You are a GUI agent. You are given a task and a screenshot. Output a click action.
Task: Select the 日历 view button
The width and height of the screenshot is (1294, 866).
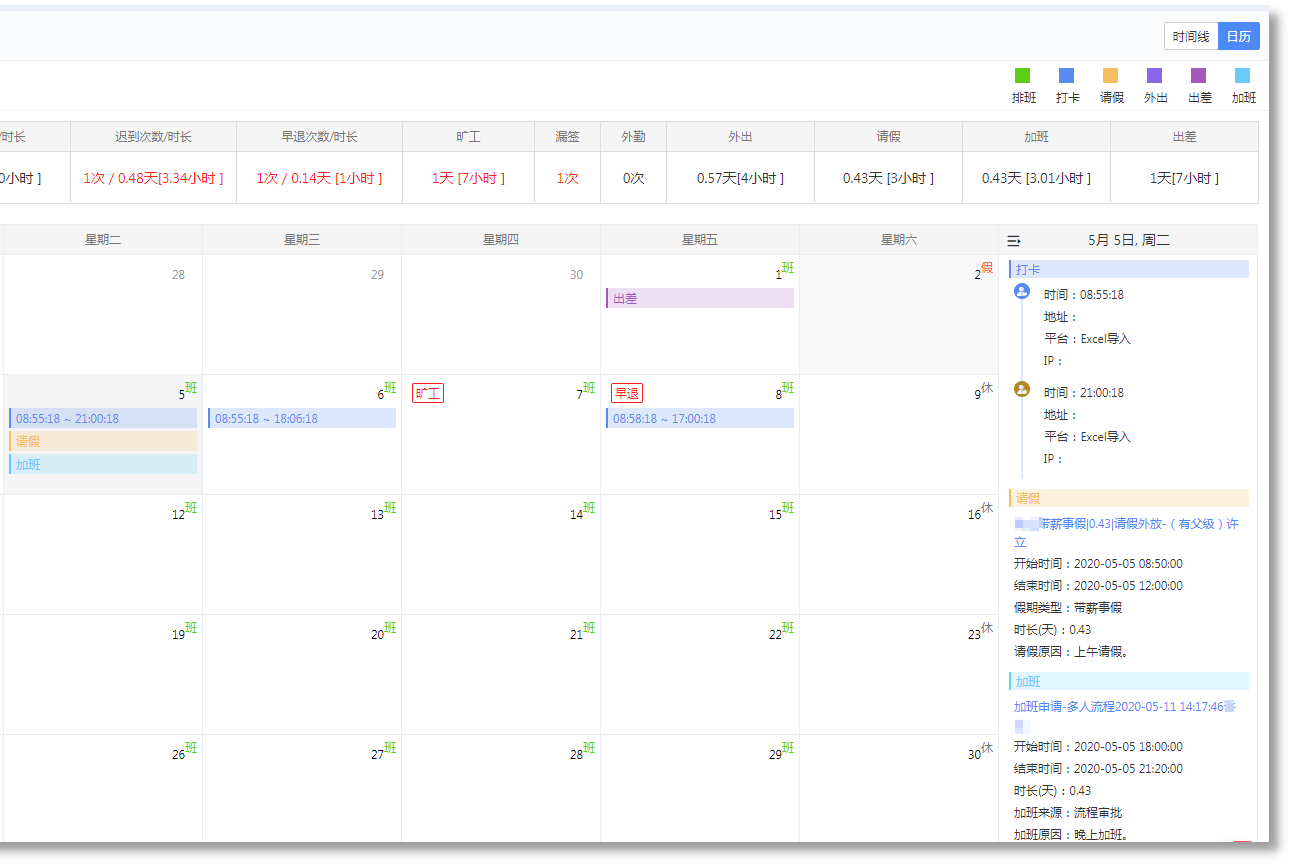1238,37
